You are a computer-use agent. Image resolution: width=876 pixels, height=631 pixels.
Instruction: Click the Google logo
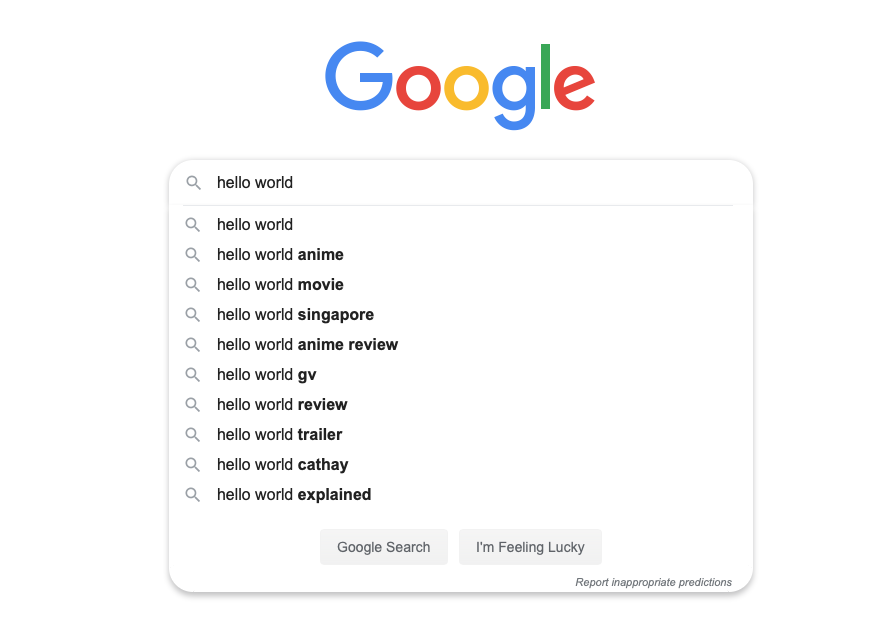click(x=460, y=84)
